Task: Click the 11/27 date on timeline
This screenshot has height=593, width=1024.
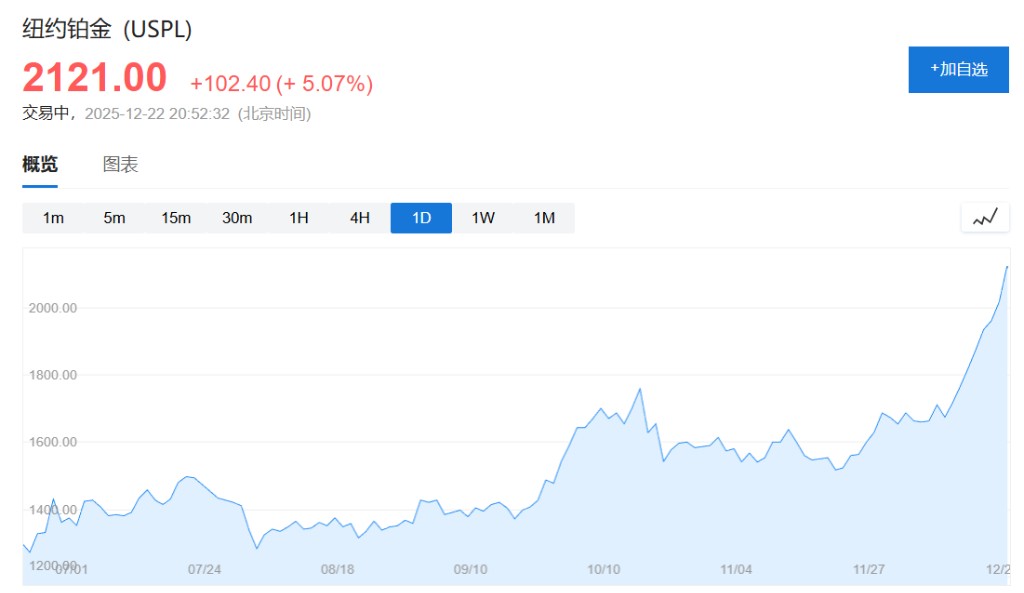Action: [870, 569]
